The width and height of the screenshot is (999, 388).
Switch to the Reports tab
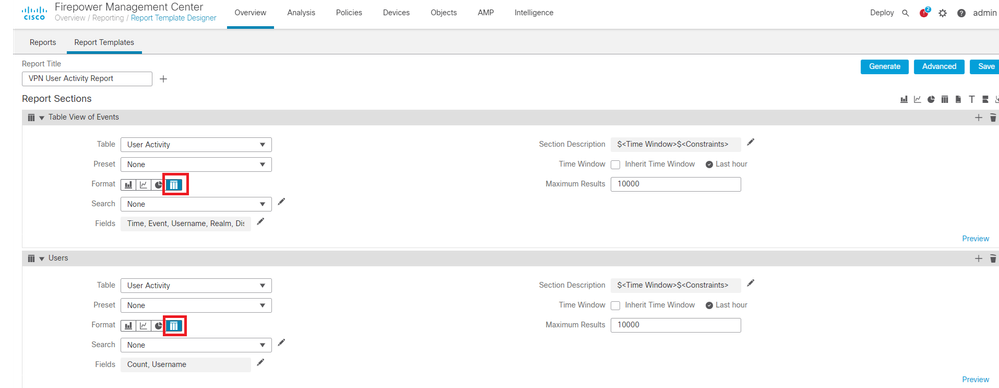click(43, 43)
